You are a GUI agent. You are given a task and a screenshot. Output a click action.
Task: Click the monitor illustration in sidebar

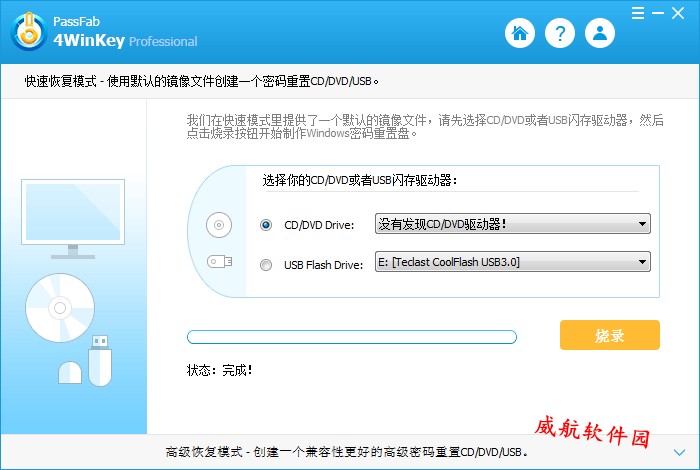point(73,219)
